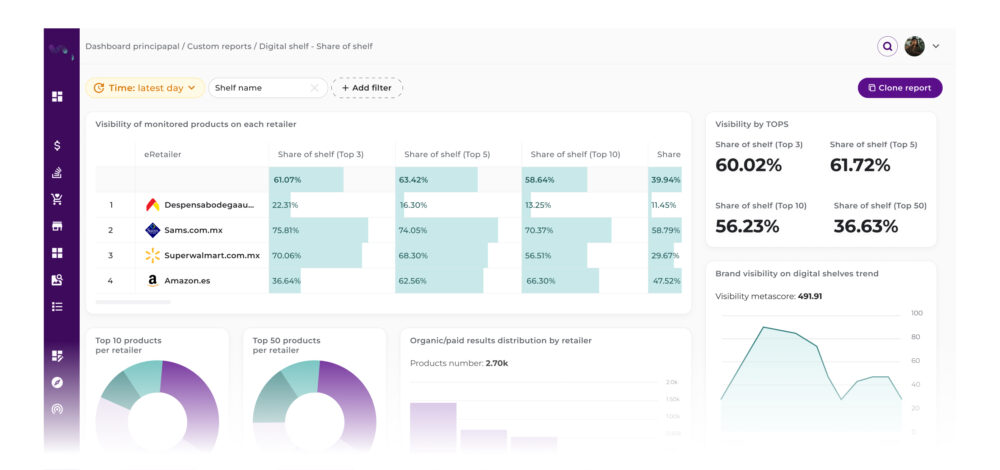This screenshot has width=1000, height=470.
Task: Clear the Shelf name filter X
Action: click(314, 88)
